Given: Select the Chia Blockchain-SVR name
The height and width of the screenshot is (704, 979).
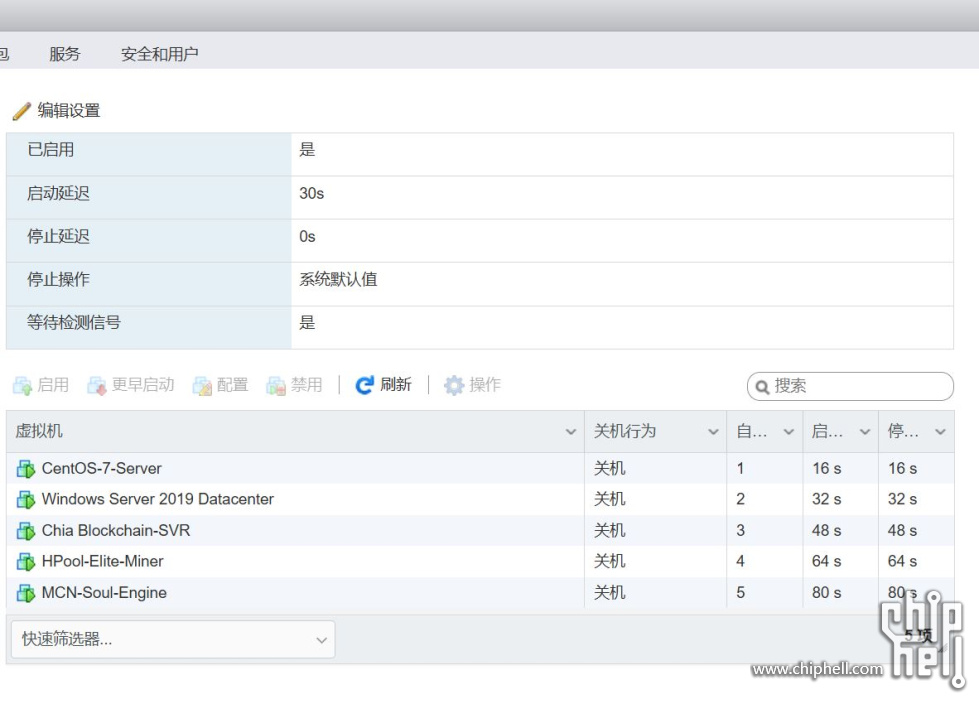Looking at the screenshot, I should click(x=116, y=530).
